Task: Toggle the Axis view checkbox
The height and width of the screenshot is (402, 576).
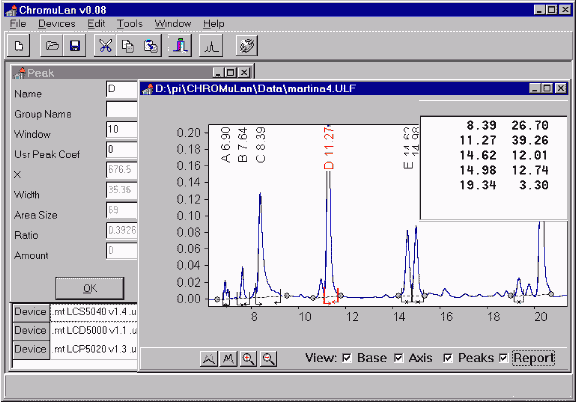Action: coord(399,358)
